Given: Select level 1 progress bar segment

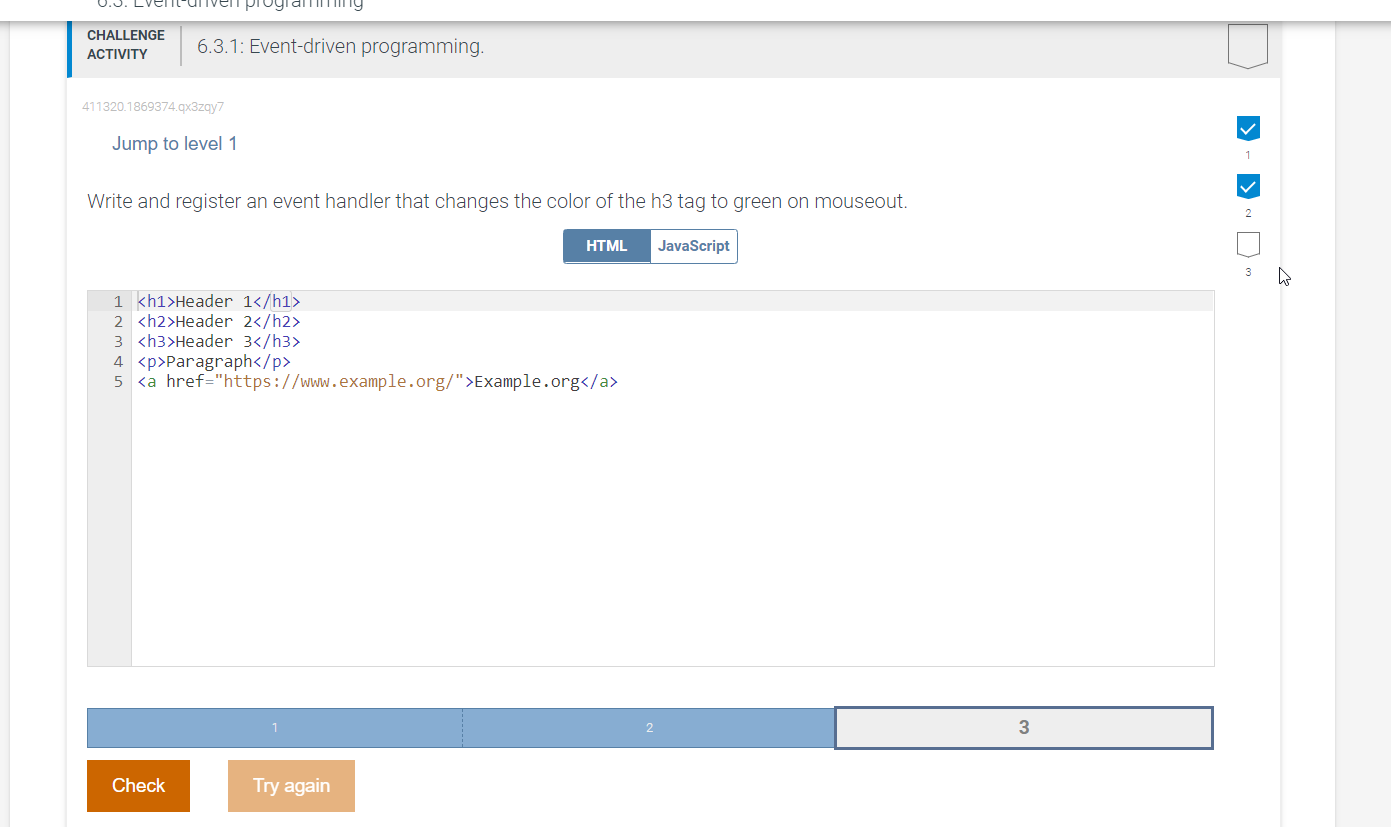Looking at the screenshot, I should click(275, 728).
